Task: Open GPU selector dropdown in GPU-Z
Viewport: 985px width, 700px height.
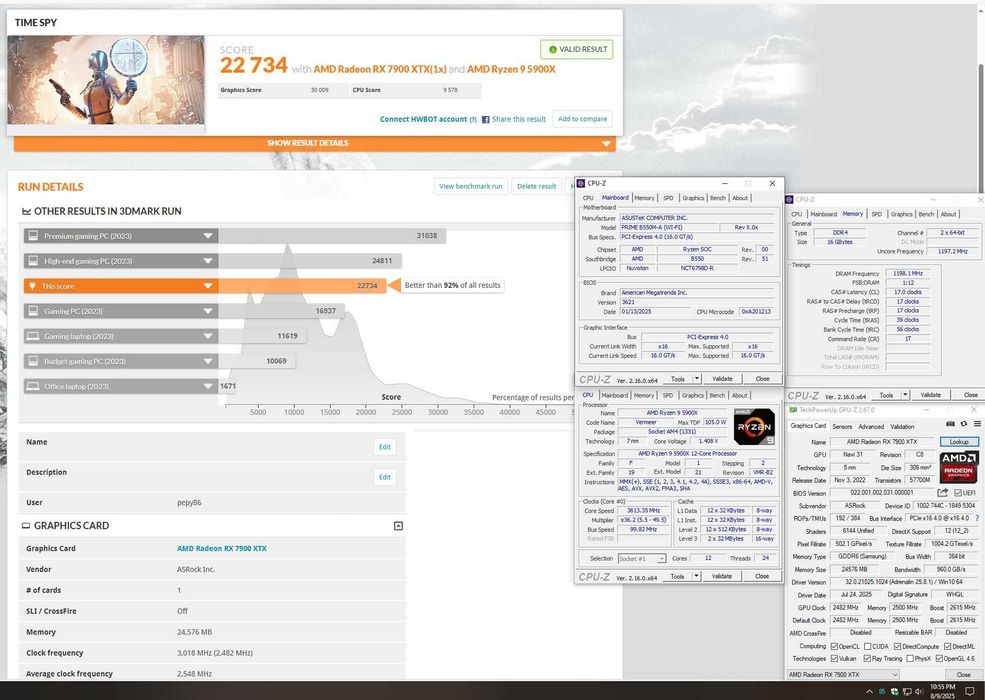Action: (843, 675)
